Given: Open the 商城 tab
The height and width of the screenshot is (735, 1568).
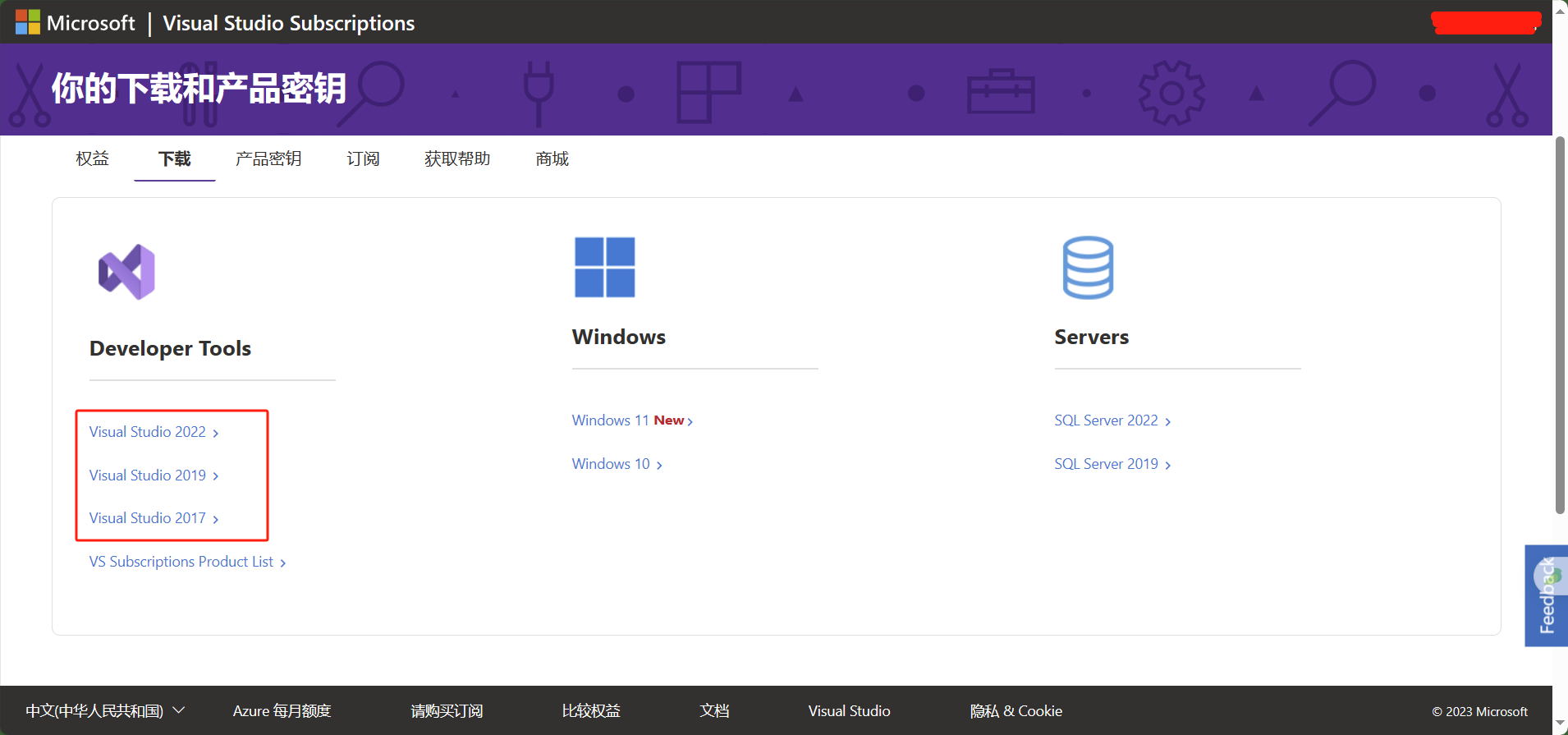Looking at the screenshot, I should click(x=552, y=158).
